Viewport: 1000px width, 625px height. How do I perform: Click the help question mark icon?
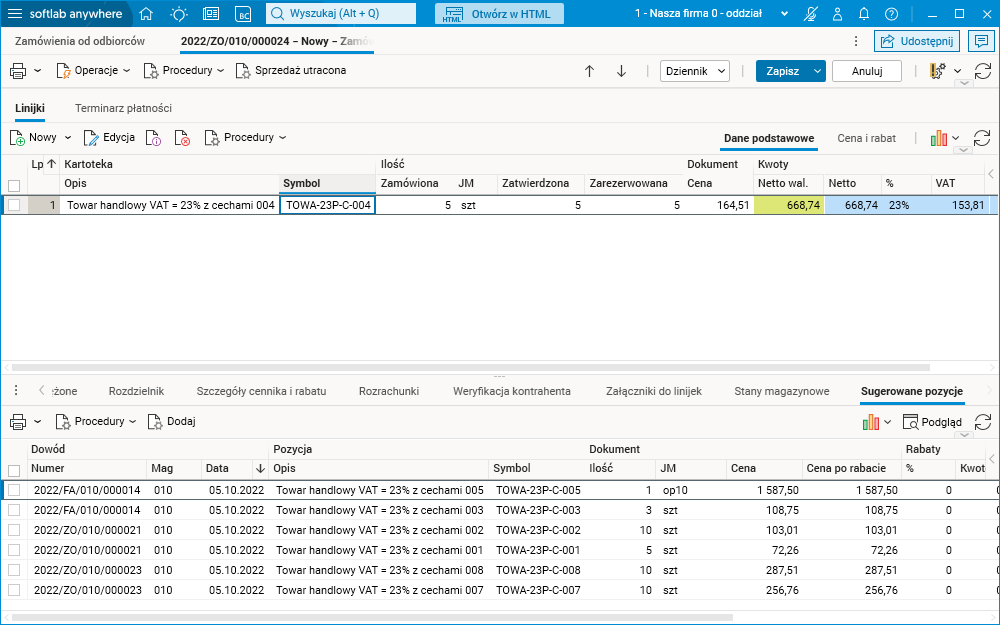tap(891, 14)
